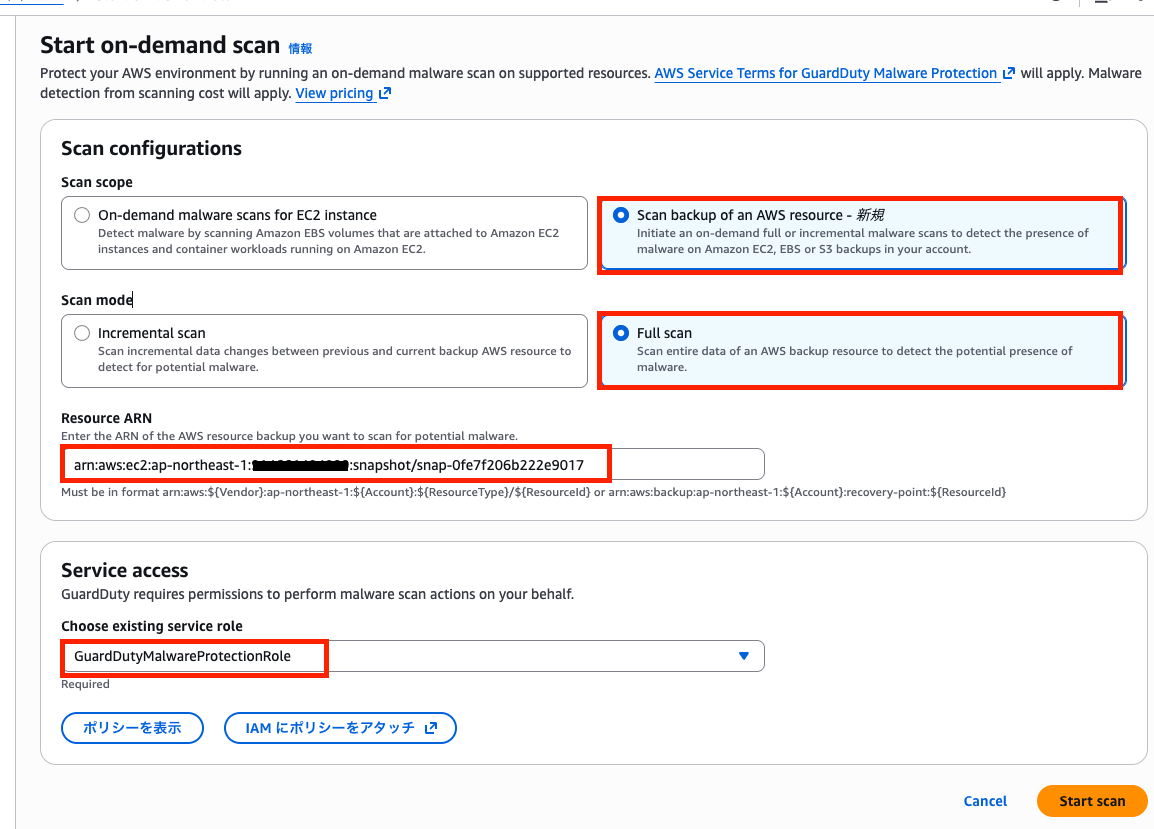Viewport: 1154px width, 829px height.
Task: Open AWS Service Terms for GuardDuty Malware Protection
Action: pyautogui.click(x=825, y=74)
